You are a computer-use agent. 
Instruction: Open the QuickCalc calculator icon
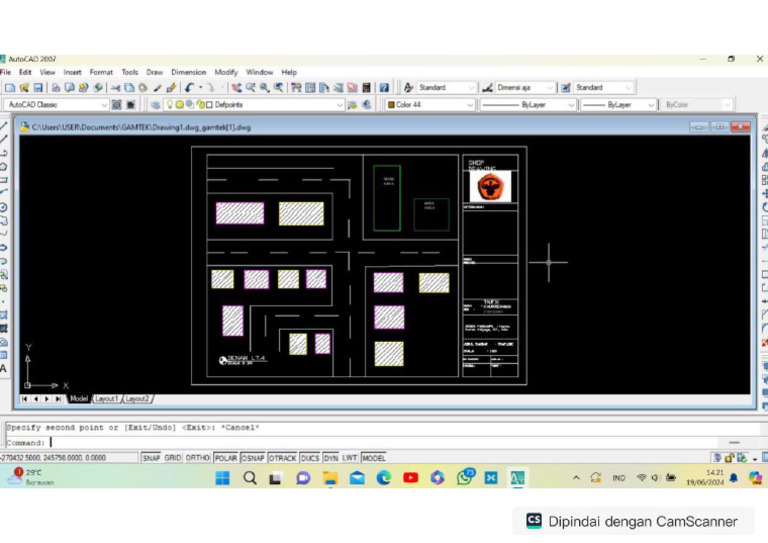pyautogui.click(x=366, y=88)
